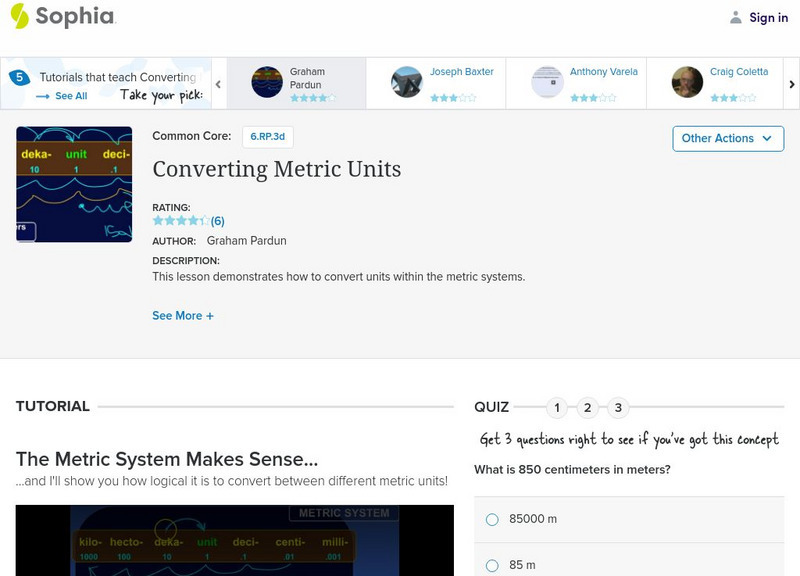Viewport: 800px width, 576px height.
Task: Expand See More + description
Action: [x=183, y=316]
